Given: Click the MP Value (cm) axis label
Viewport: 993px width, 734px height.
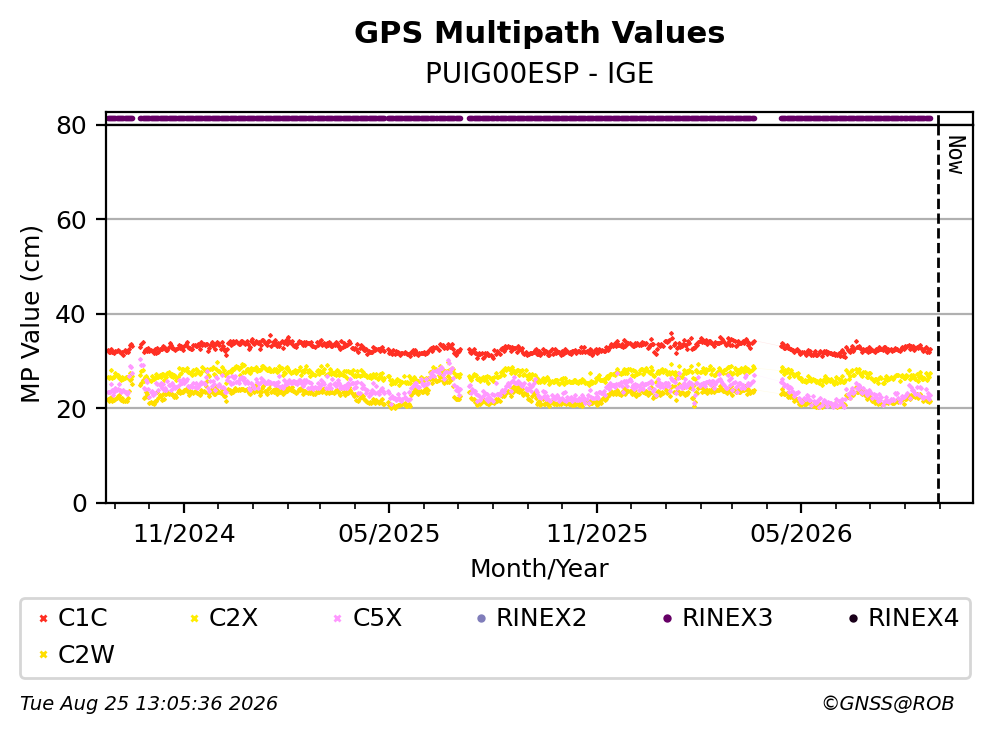Looking at the screenshot, I should click(30, 314).
